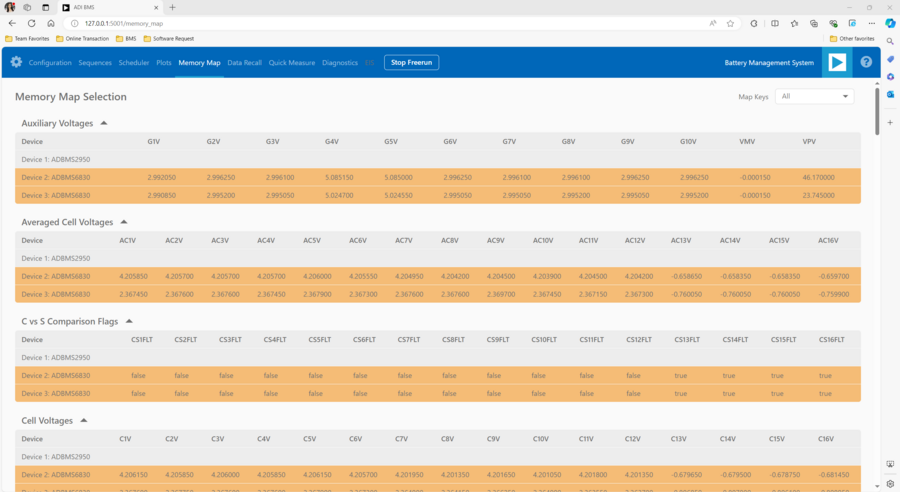Open the Map Keys dropdown
900x492 pixels.
815,96
